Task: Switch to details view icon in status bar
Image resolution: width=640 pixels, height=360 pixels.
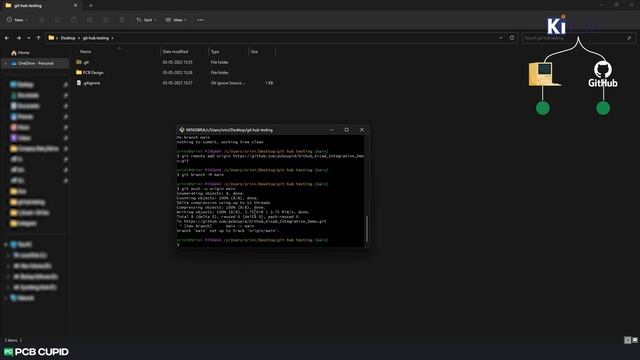Action: point(627,340)
